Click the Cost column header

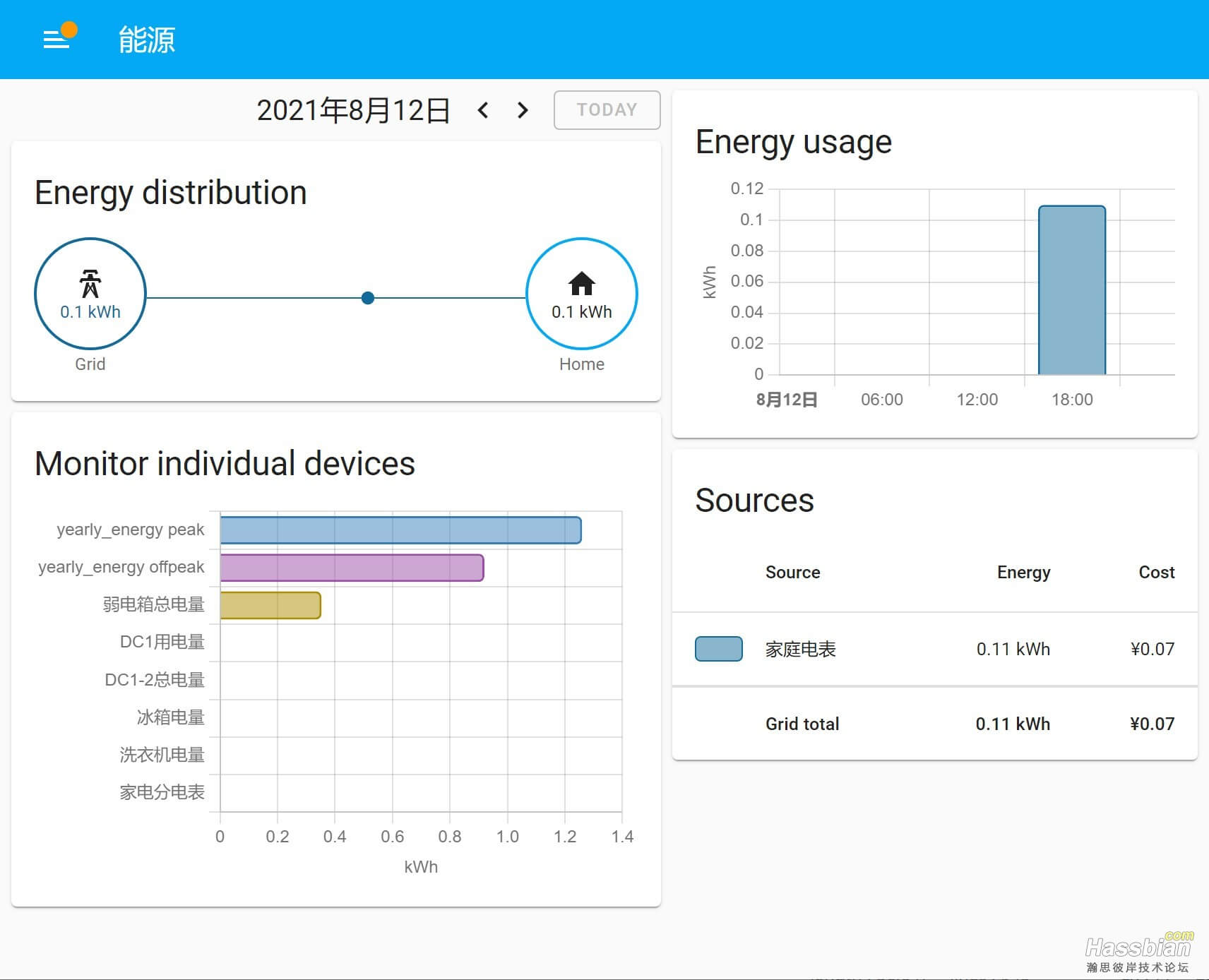click(x=1157, y=573)
